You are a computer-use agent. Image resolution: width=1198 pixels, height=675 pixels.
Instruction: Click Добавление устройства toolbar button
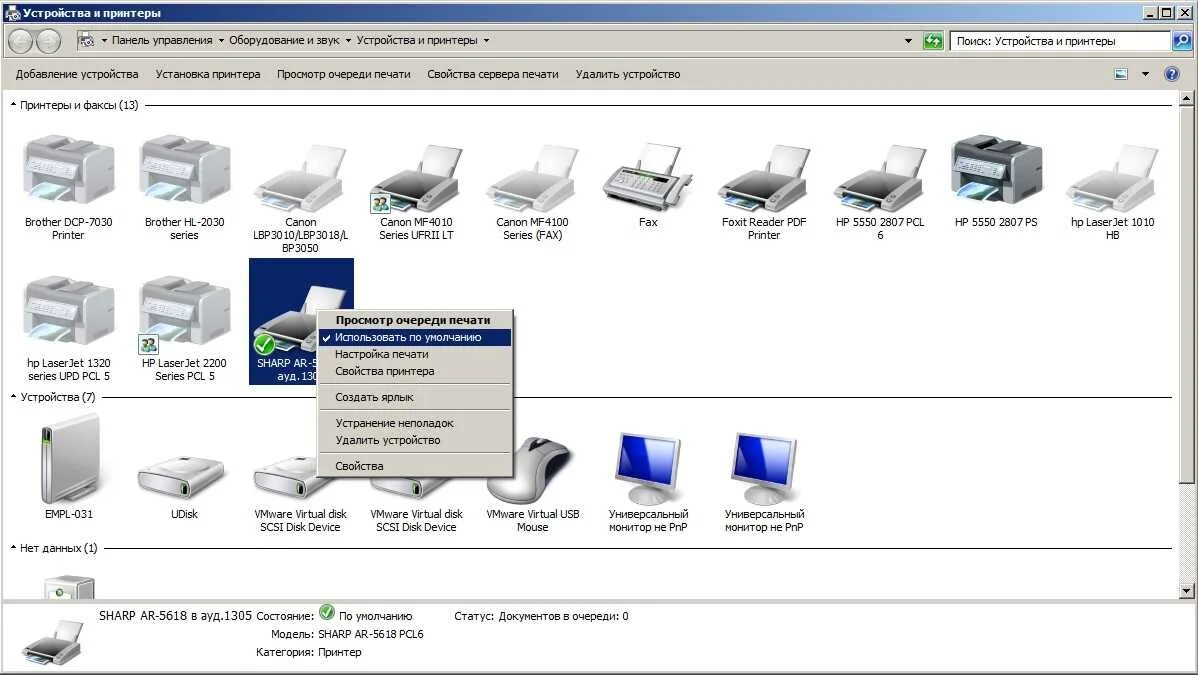click(77, 74)
